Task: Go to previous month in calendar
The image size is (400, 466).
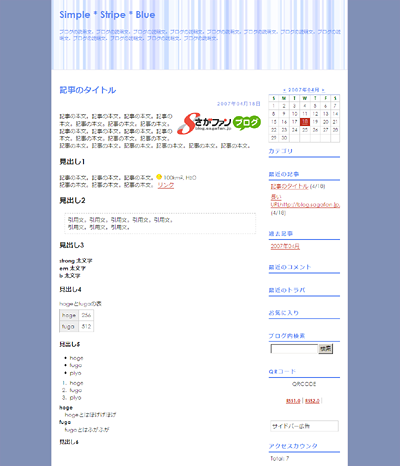Action: click(x=284, y=90)
